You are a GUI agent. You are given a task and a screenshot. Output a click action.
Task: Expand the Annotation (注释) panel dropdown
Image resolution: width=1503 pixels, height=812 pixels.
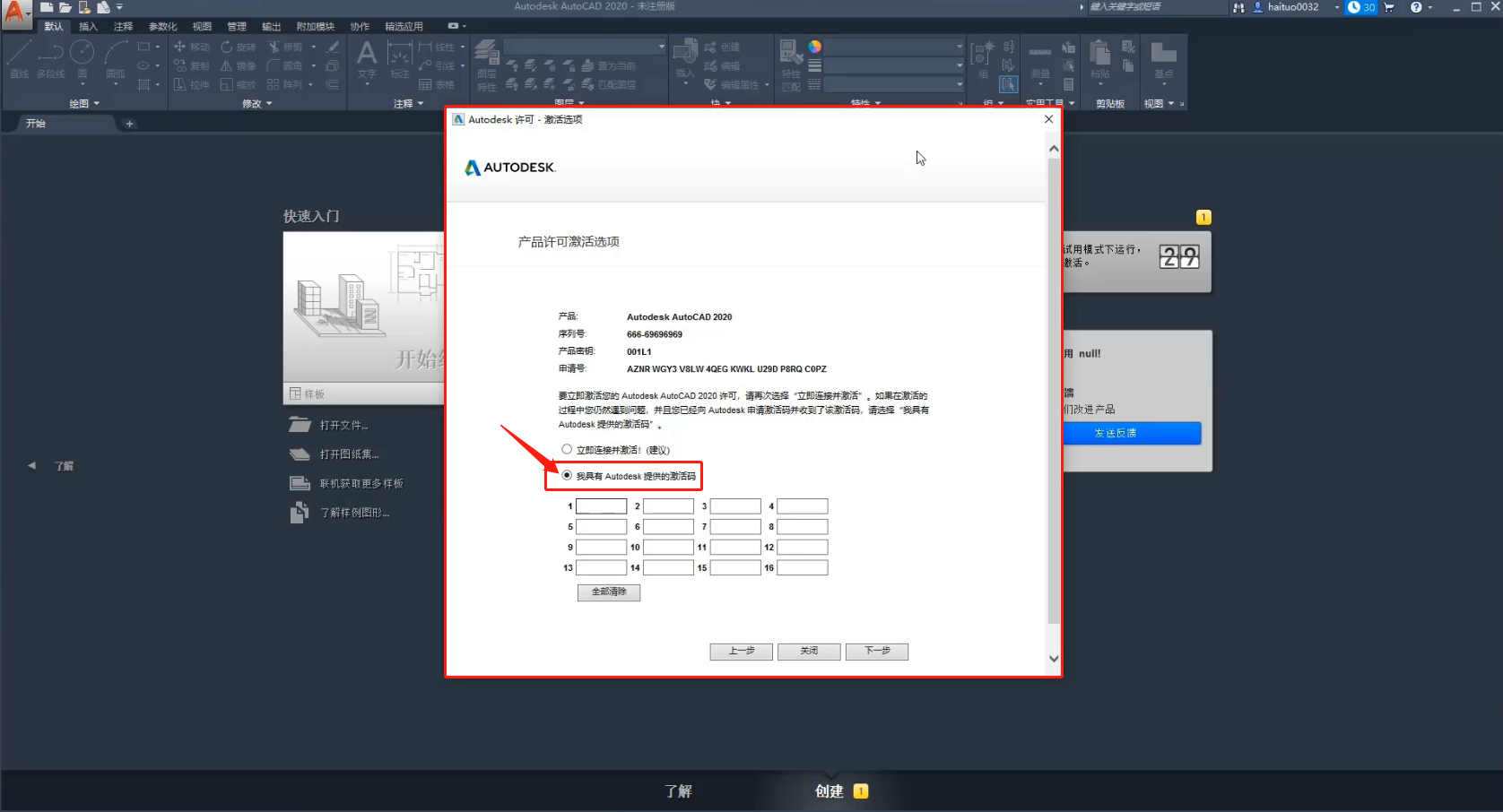(x=408, y=103)
